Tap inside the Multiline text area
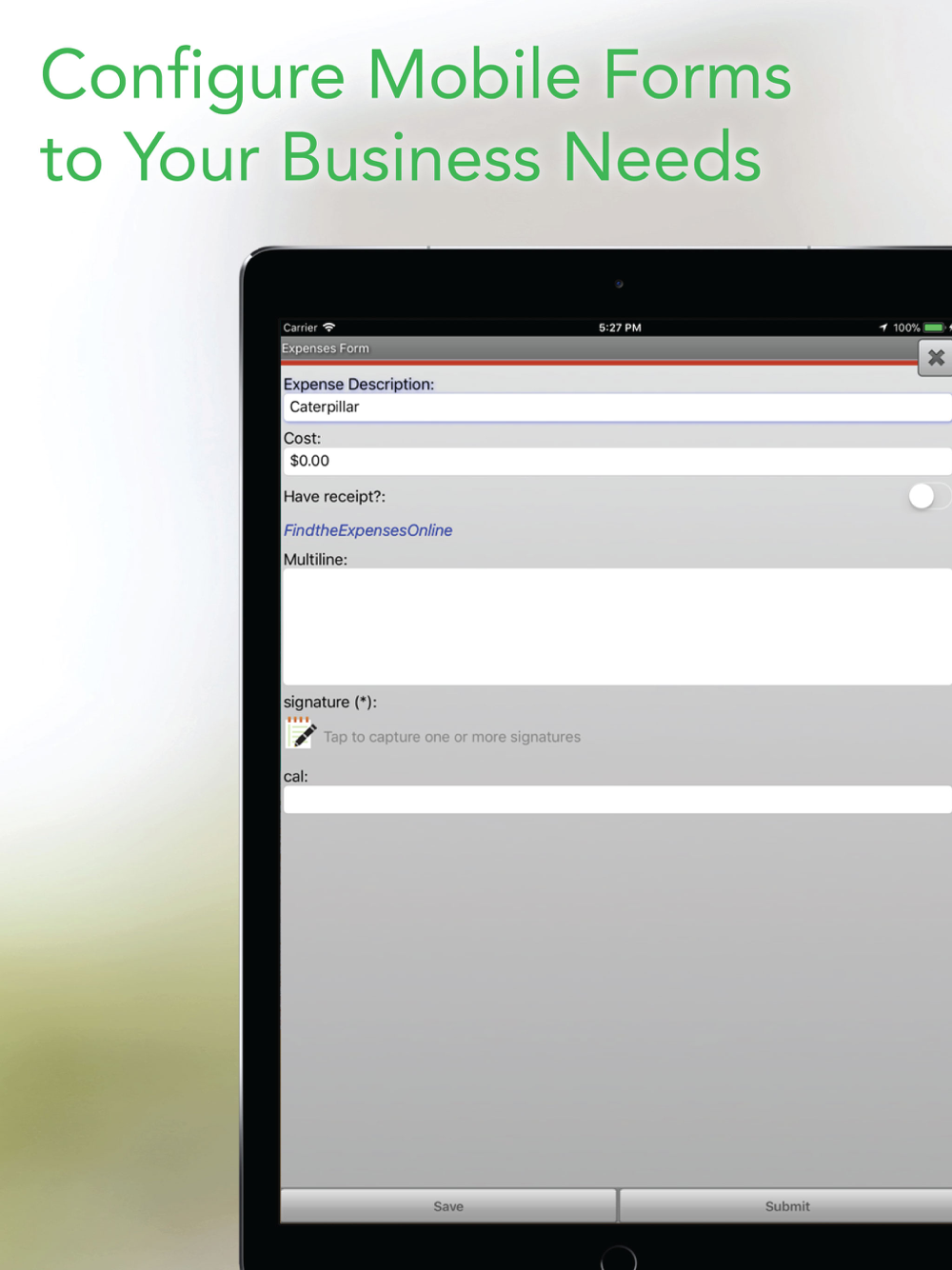The width and height of the screenshot is (952, 1270). [617, 626]
